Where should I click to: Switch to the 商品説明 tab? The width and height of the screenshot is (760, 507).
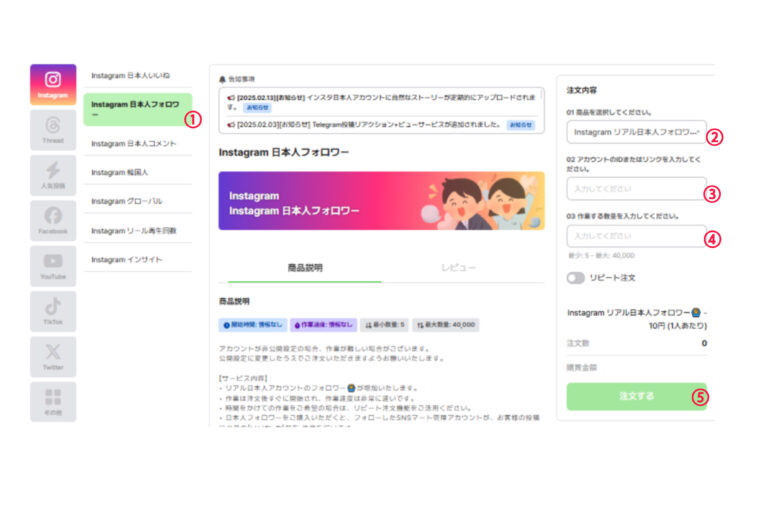pos(305,268)
